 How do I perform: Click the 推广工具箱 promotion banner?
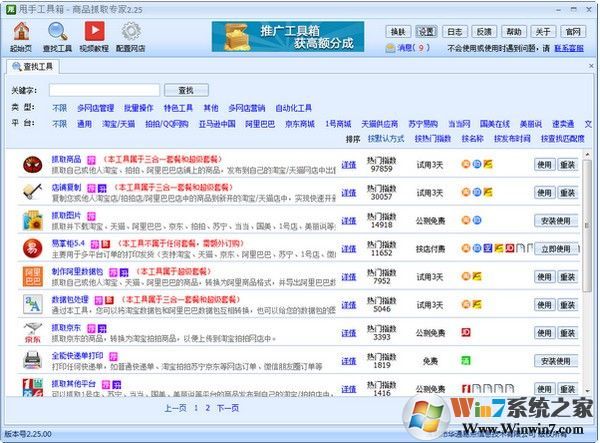(x=288, y=37)
